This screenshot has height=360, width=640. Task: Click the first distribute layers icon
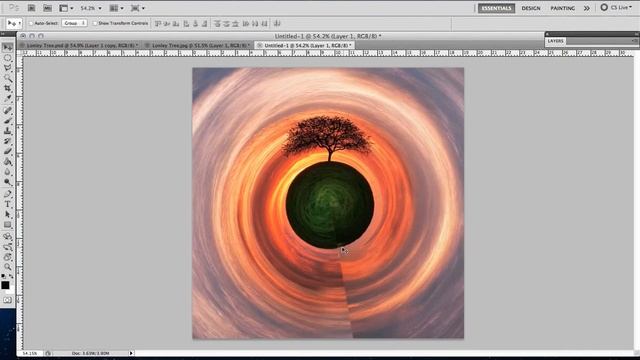point(217,23)
